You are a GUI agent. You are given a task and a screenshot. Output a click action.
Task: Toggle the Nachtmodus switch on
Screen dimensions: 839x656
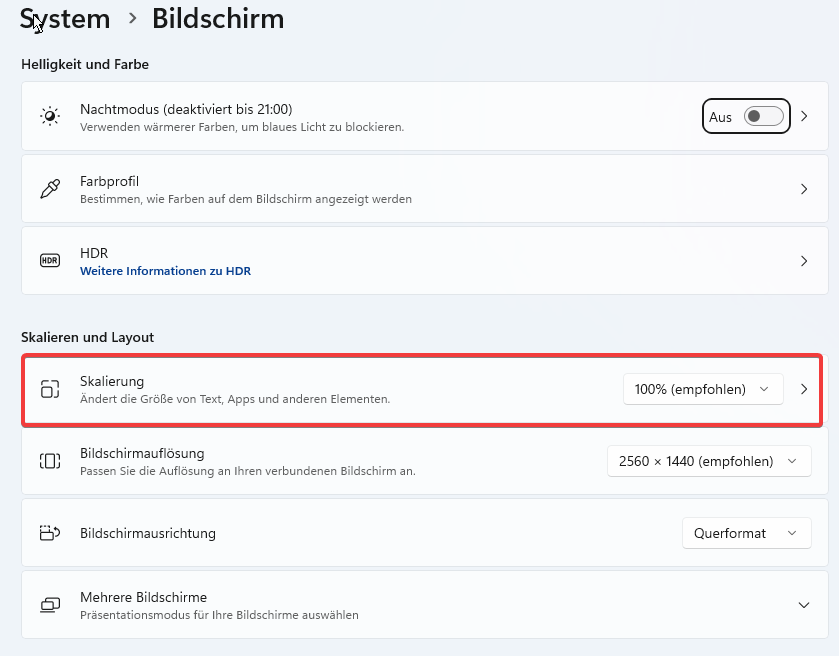[764, 116]
